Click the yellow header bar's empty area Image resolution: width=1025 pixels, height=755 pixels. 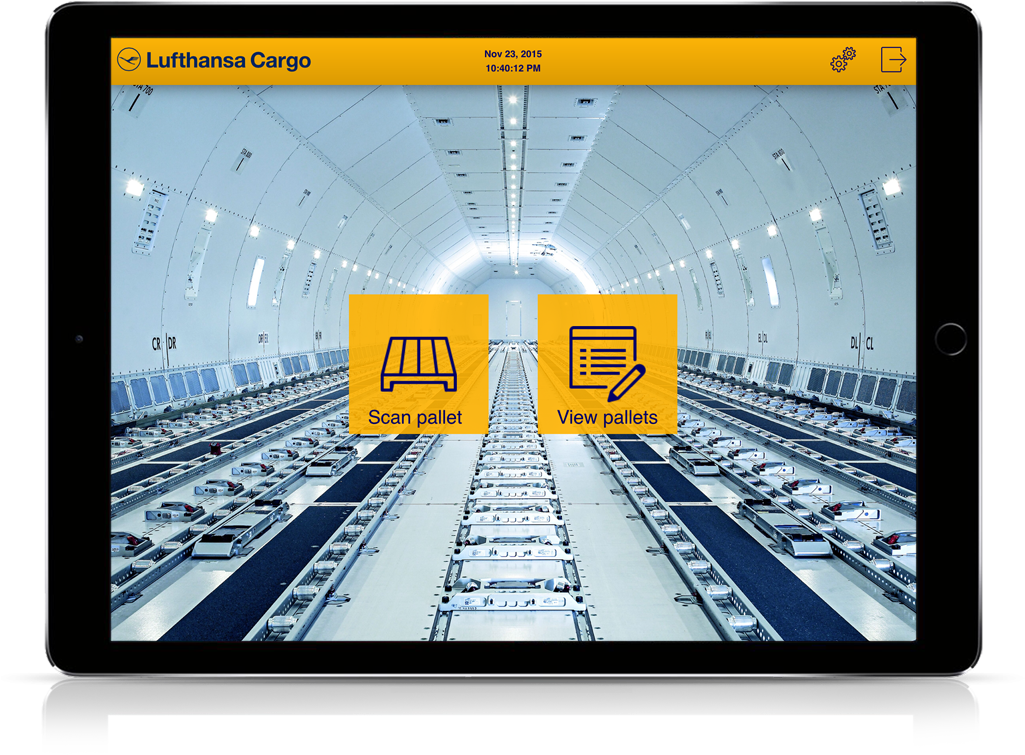(x=680, y=61)
